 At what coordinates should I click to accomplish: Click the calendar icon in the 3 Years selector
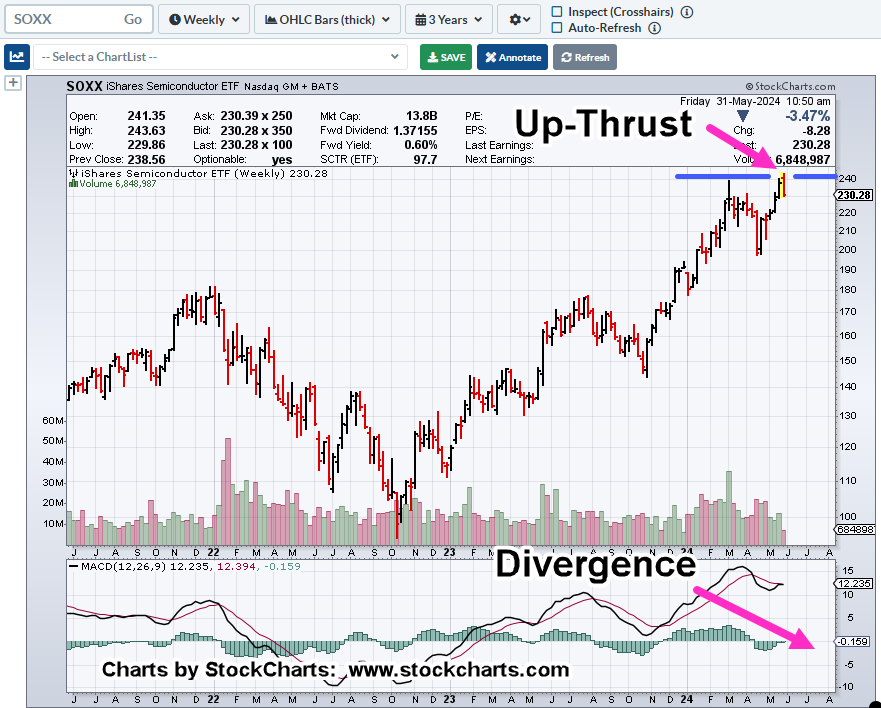[423, 19]
